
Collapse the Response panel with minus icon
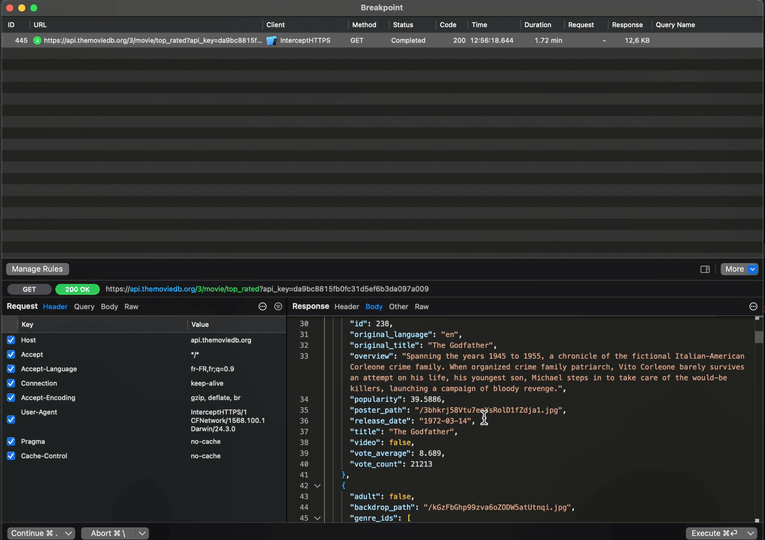click(x=753, y=307)
